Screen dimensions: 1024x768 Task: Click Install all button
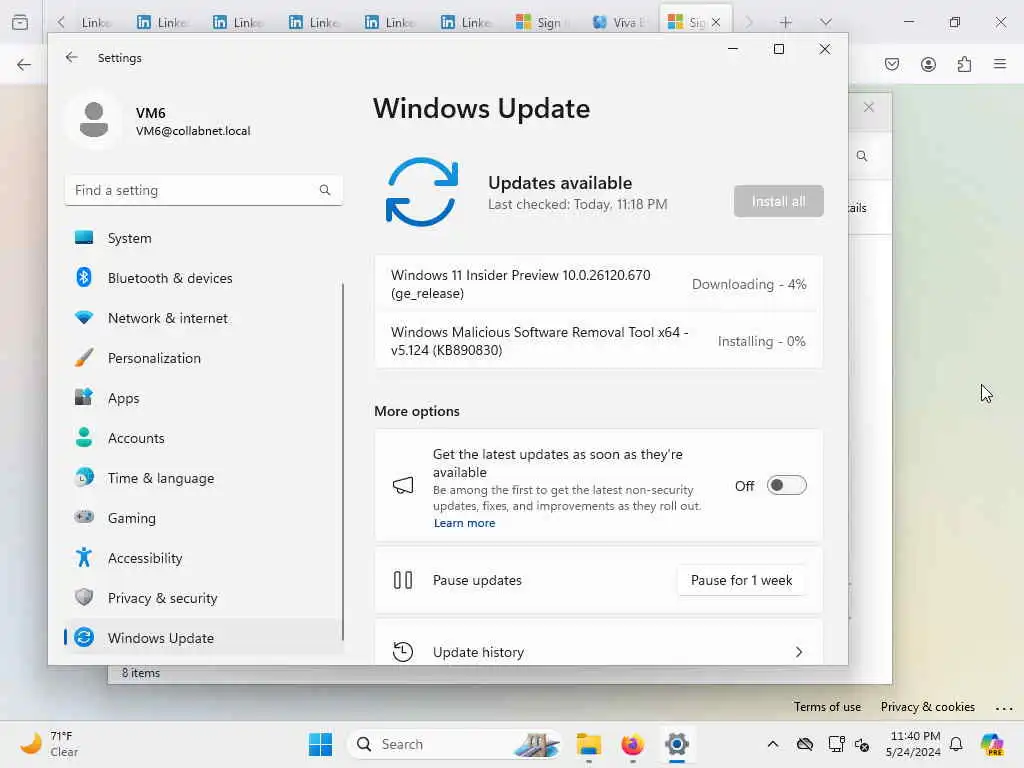(x=778, y=201)
